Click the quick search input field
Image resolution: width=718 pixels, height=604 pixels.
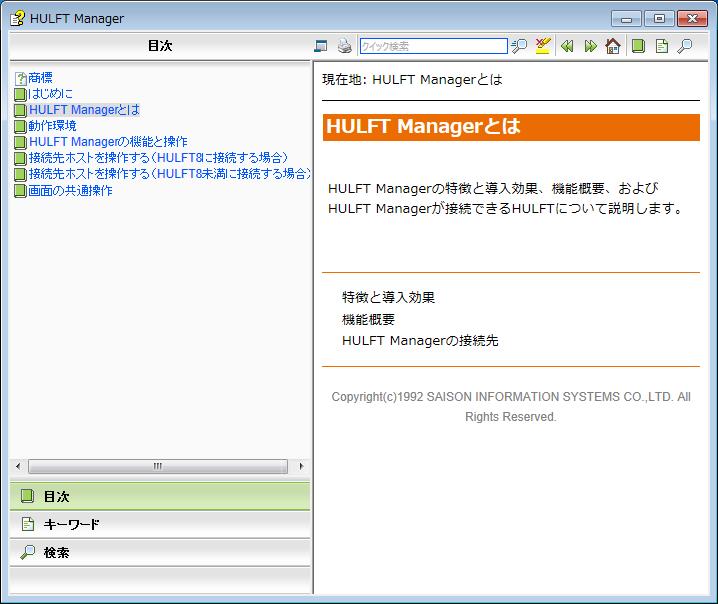point(433,46)
